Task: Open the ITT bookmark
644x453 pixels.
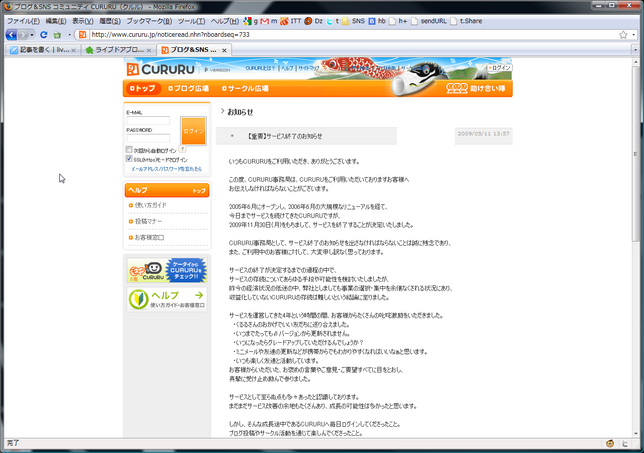Action: pyautogui.click(x=291, y=21)
